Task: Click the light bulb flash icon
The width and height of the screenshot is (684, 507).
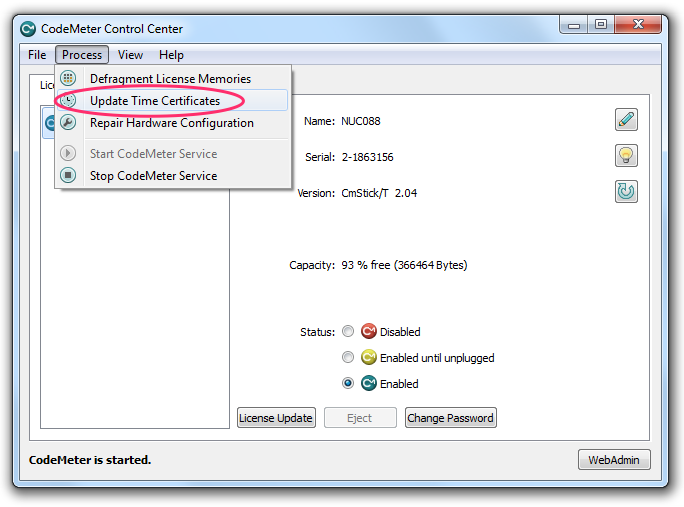Action: [x=626, y=156]
